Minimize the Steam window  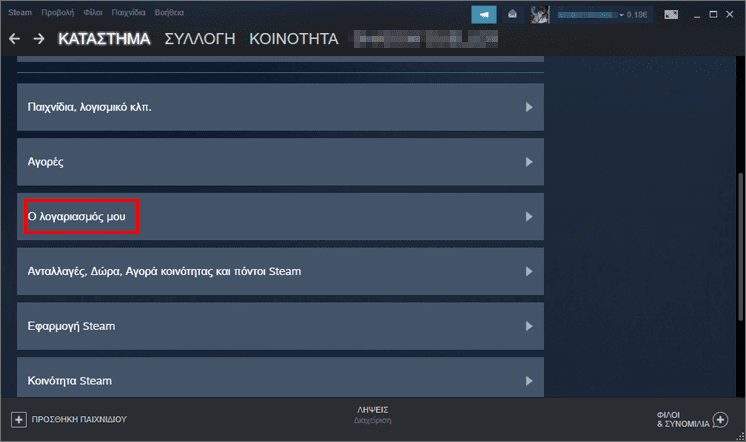coord(697,15)
